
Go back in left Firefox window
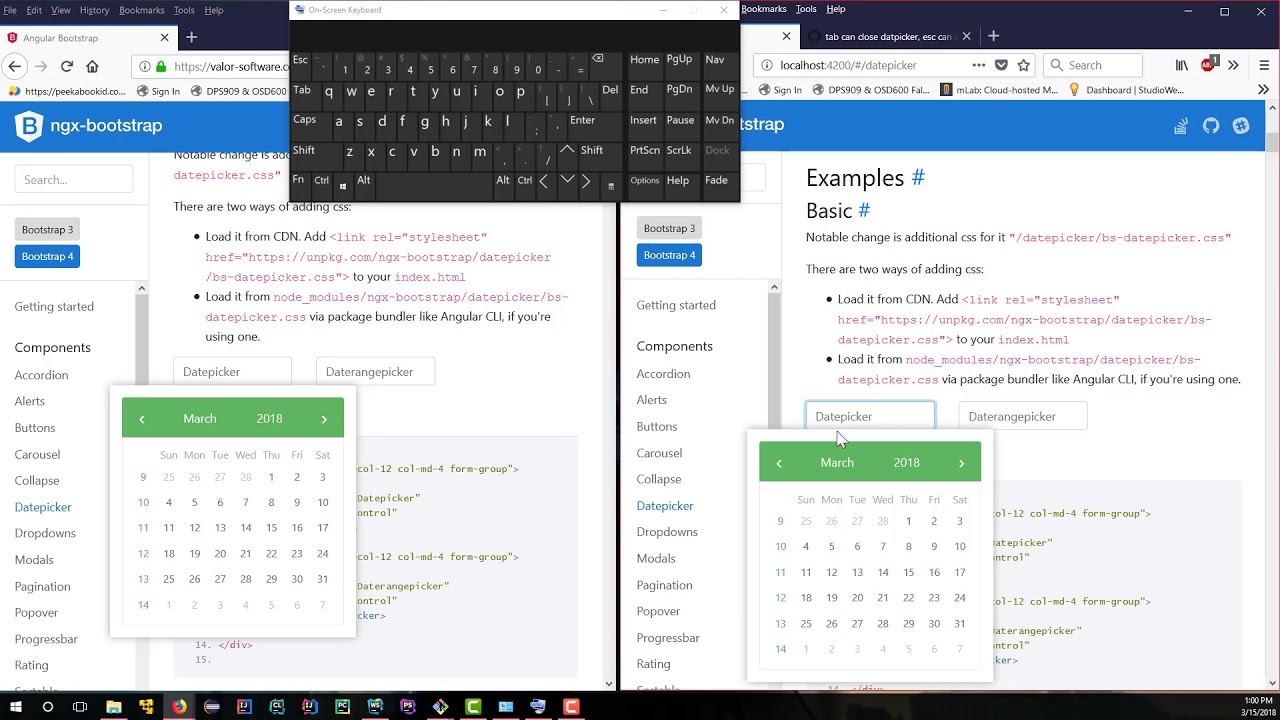tap(14, 67)
